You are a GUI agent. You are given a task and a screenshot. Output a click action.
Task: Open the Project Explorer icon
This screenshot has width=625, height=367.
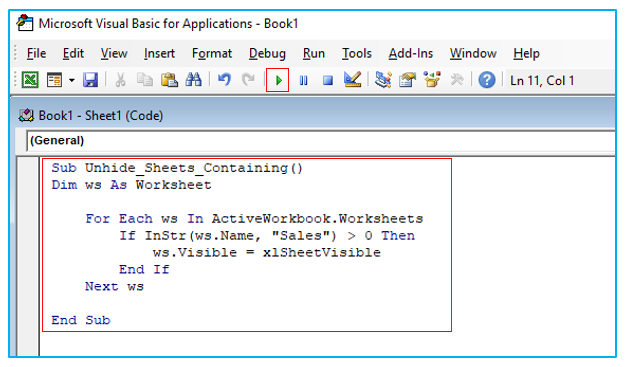pyautogui.click(x=383, y=80)
